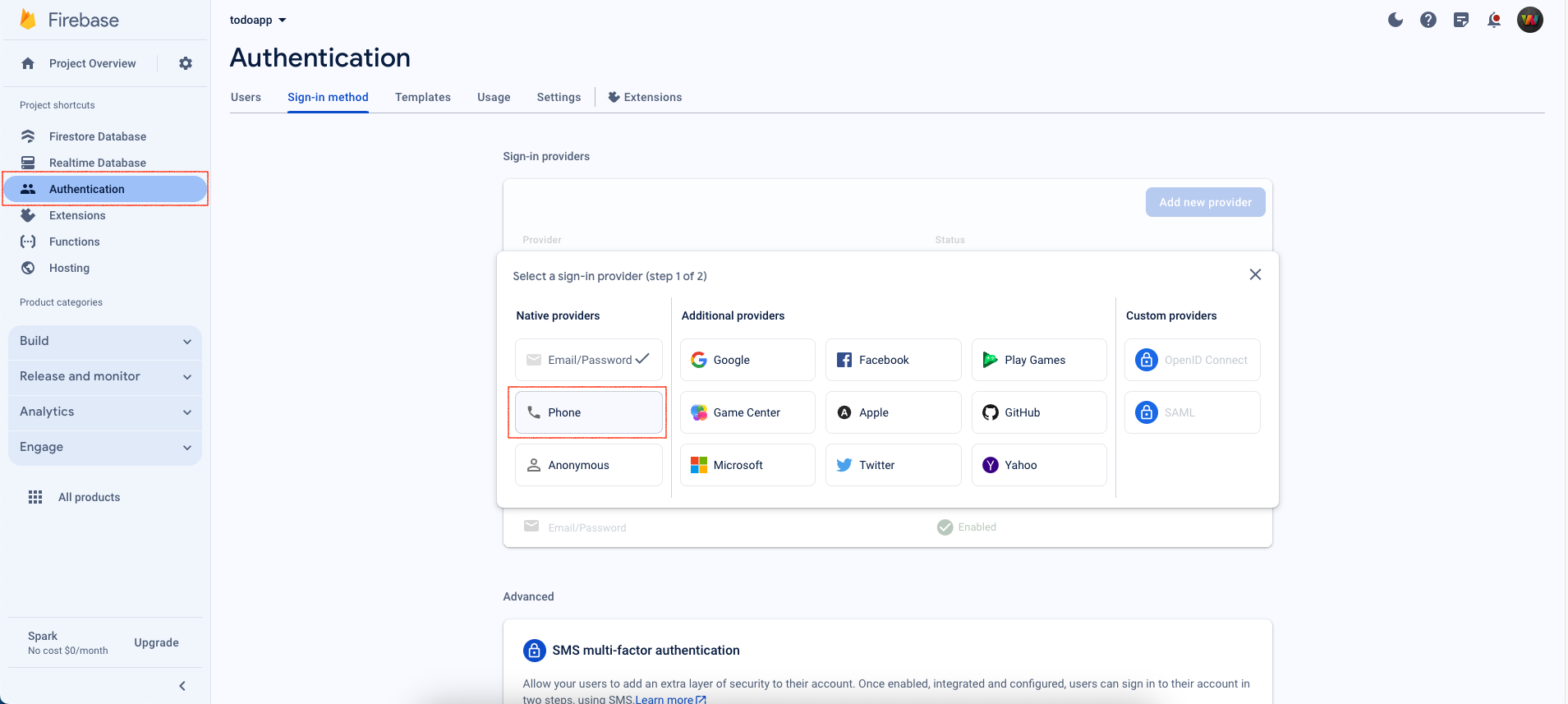Open Firestore Database in sidebar

[98, 136]
